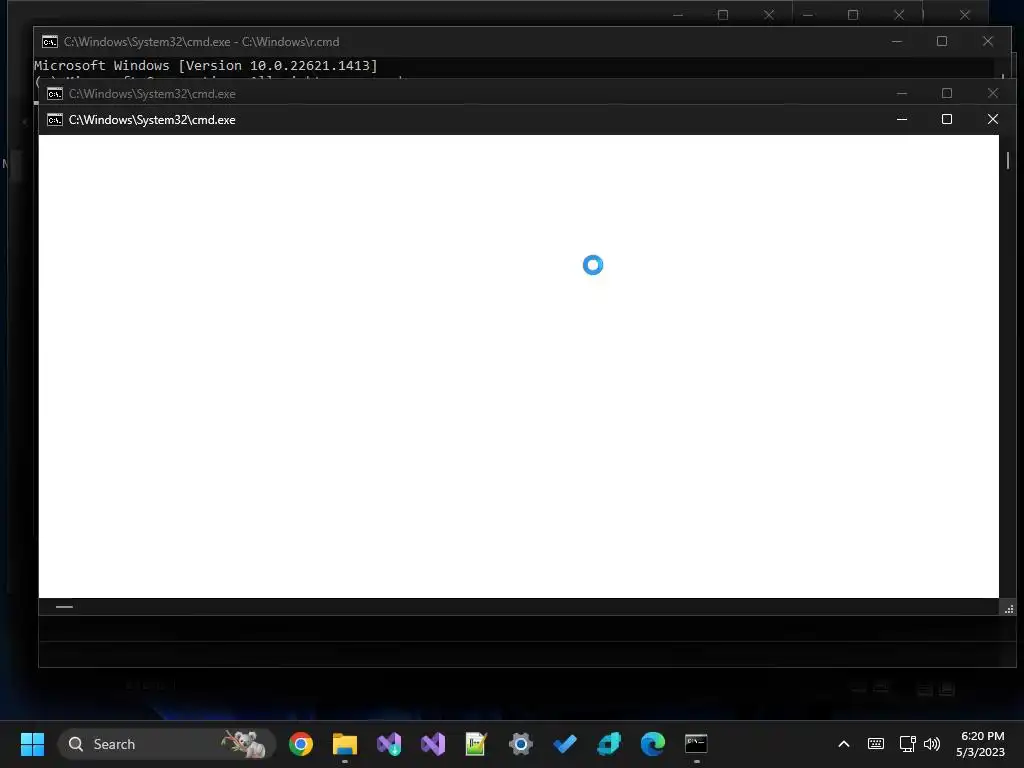Image resolution: width=1024 pixels, height=768 pixels.
Task: Open File Explorer from the taskbar
Action: coord(345,744)
